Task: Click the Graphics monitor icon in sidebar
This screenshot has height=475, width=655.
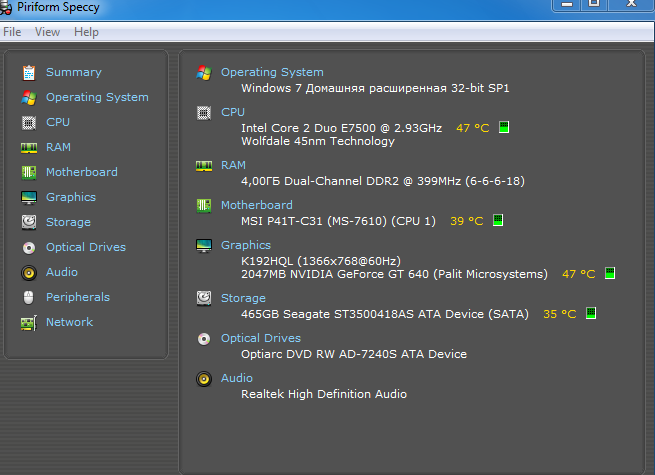Action: coord(29,198)
